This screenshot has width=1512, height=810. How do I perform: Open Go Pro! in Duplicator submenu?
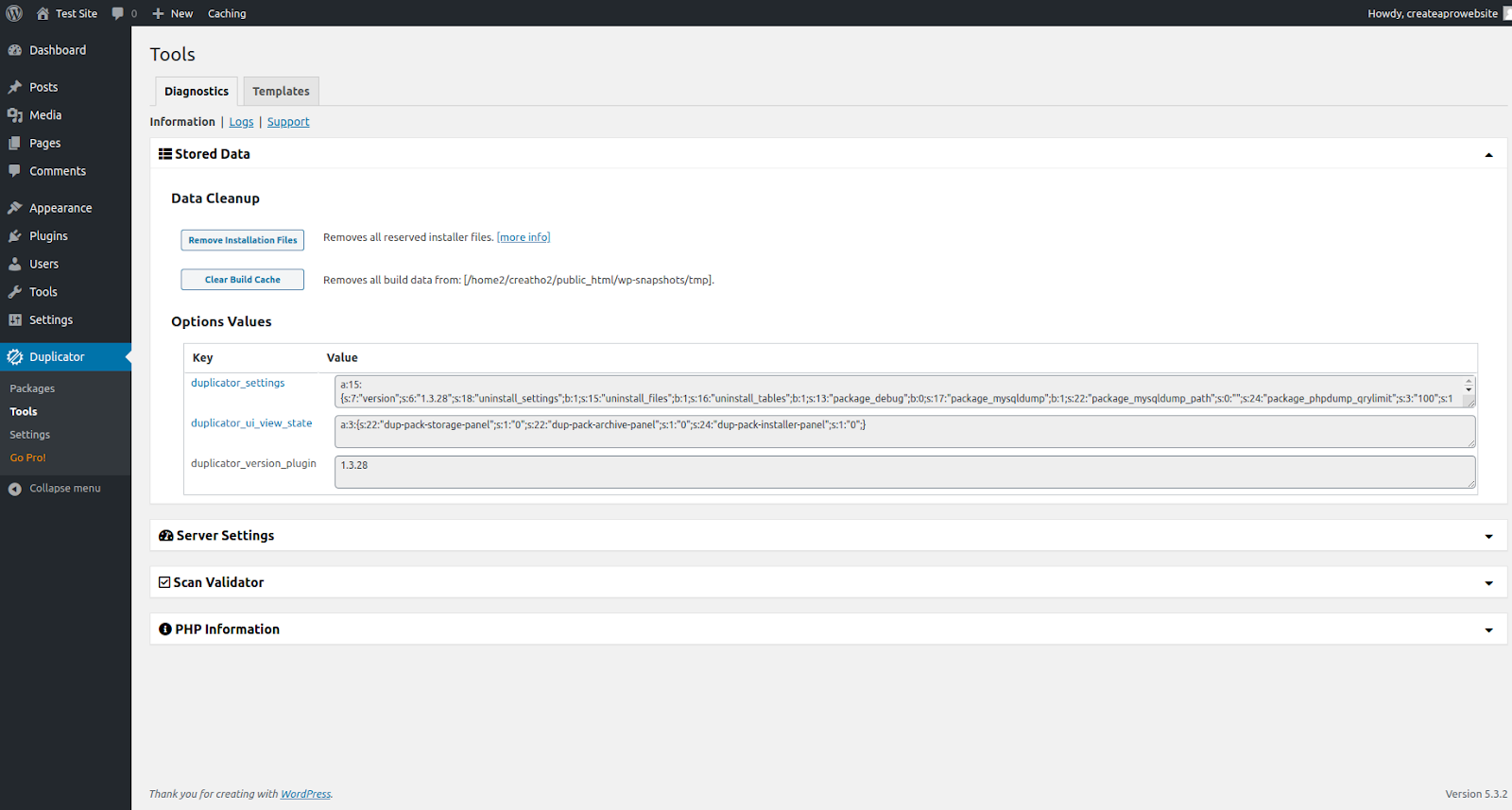(x=28, y=457)
